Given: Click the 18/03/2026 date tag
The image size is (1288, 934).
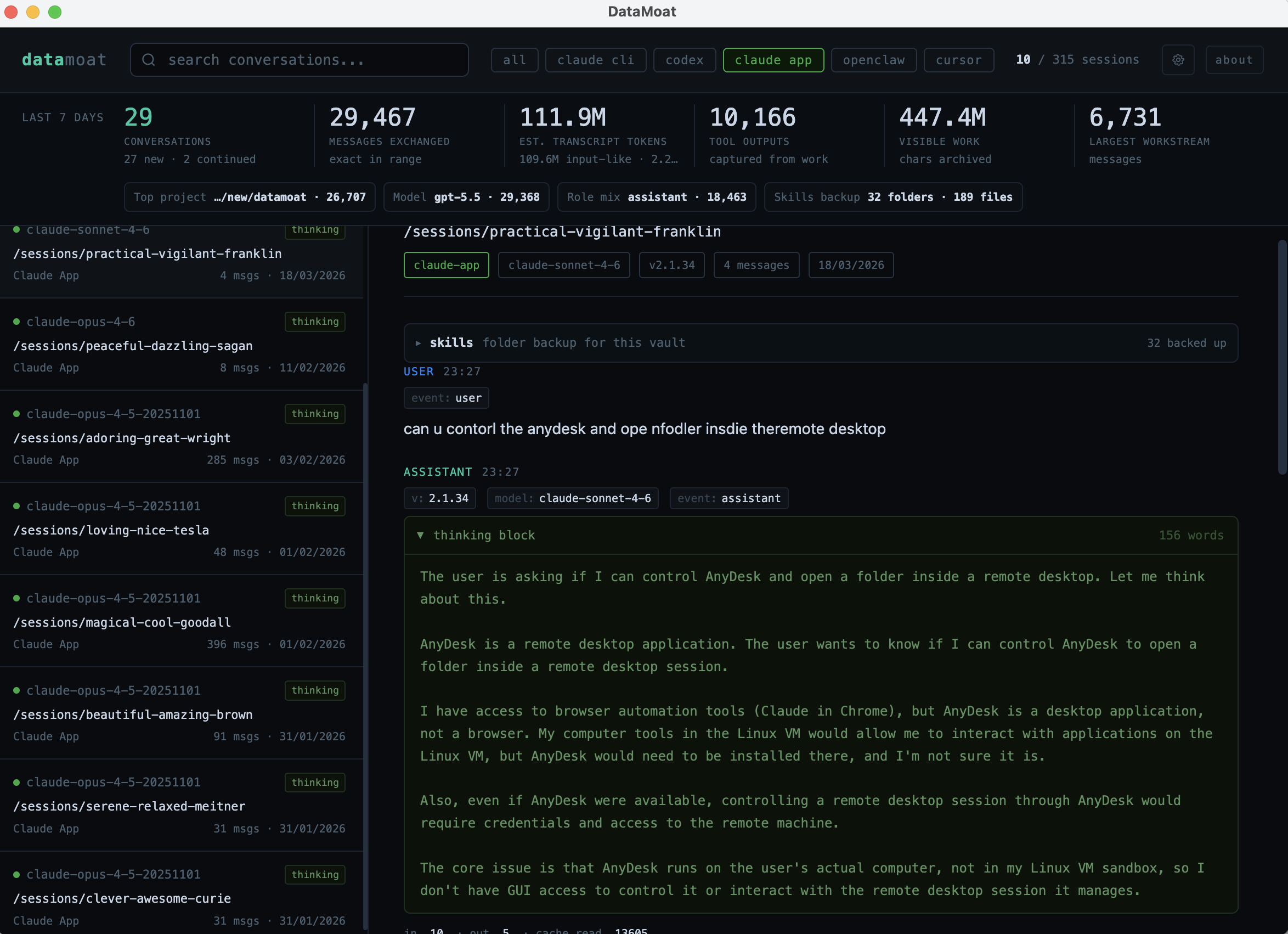Looking at the screenshot, I should (x=851, y=265).
